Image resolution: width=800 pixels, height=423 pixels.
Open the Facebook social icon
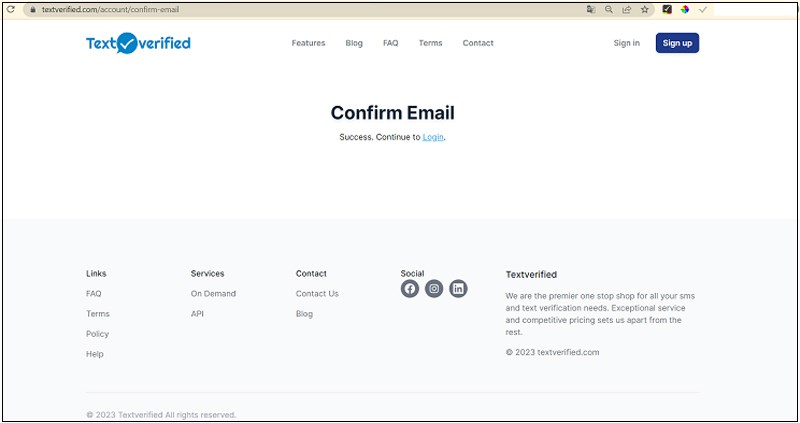[410, 289]
